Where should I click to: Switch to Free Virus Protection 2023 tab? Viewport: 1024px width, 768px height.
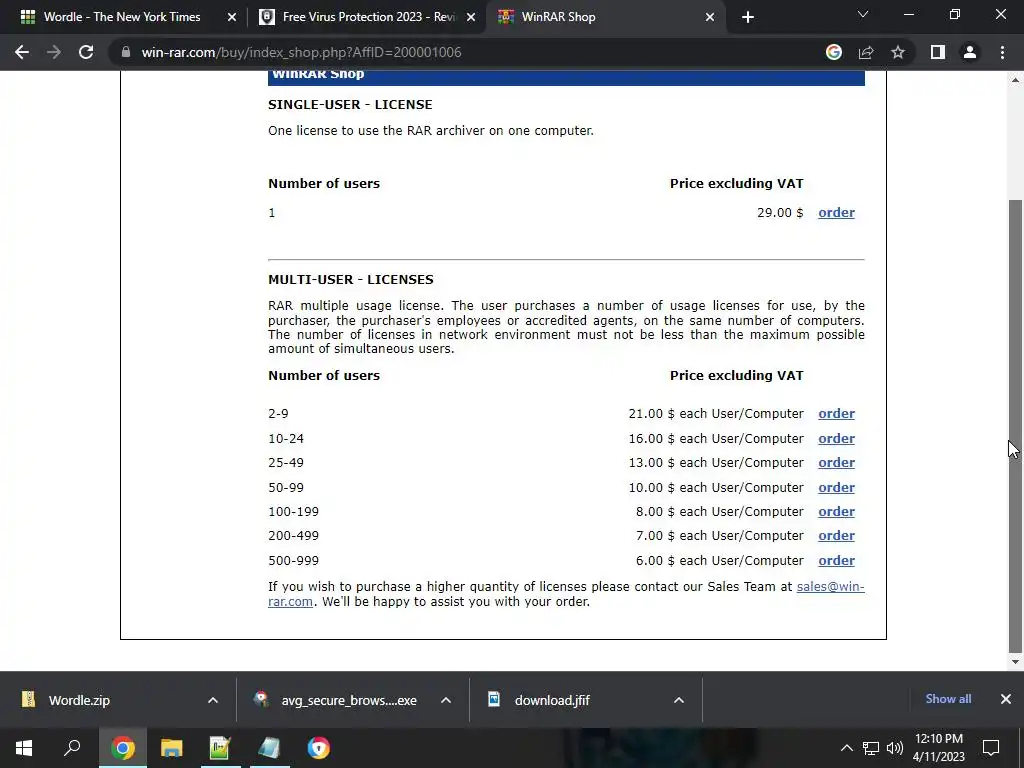[x=369, y=17]
